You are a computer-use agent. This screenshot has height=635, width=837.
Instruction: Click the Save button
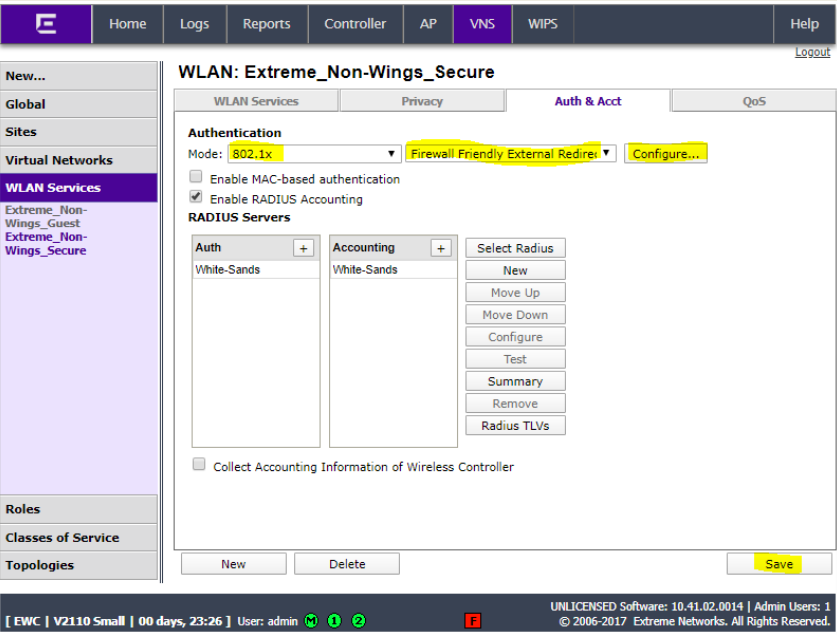coord(779,564)
